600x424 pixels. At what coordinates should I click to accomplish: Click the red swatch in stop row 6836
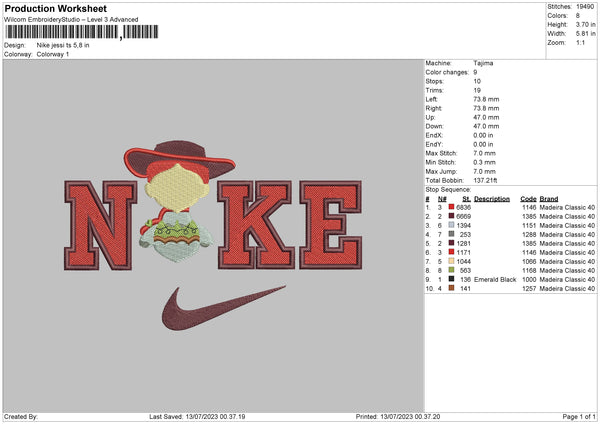[x=451, y=207]
